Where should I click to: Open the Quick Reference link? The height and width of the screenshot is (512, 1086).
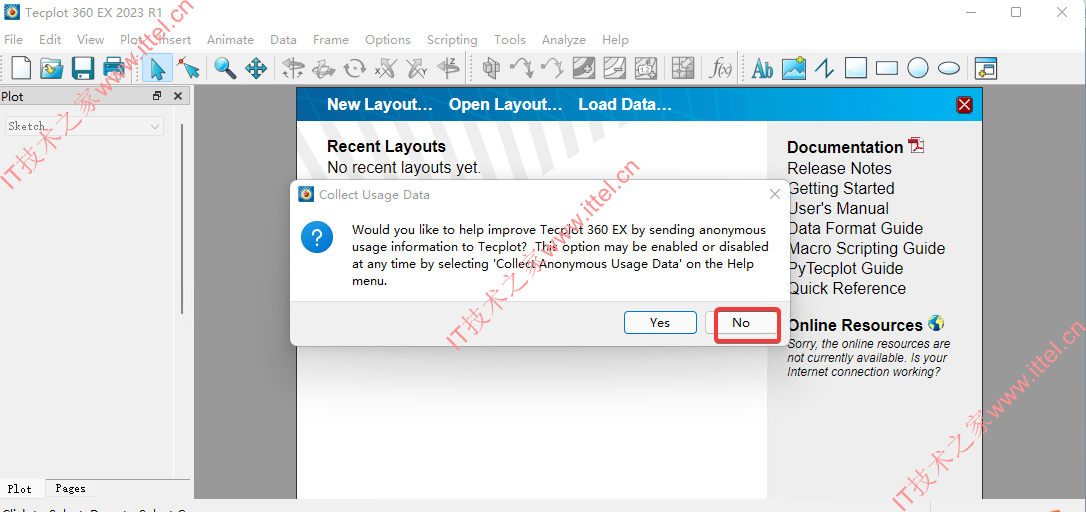(847, 289)
